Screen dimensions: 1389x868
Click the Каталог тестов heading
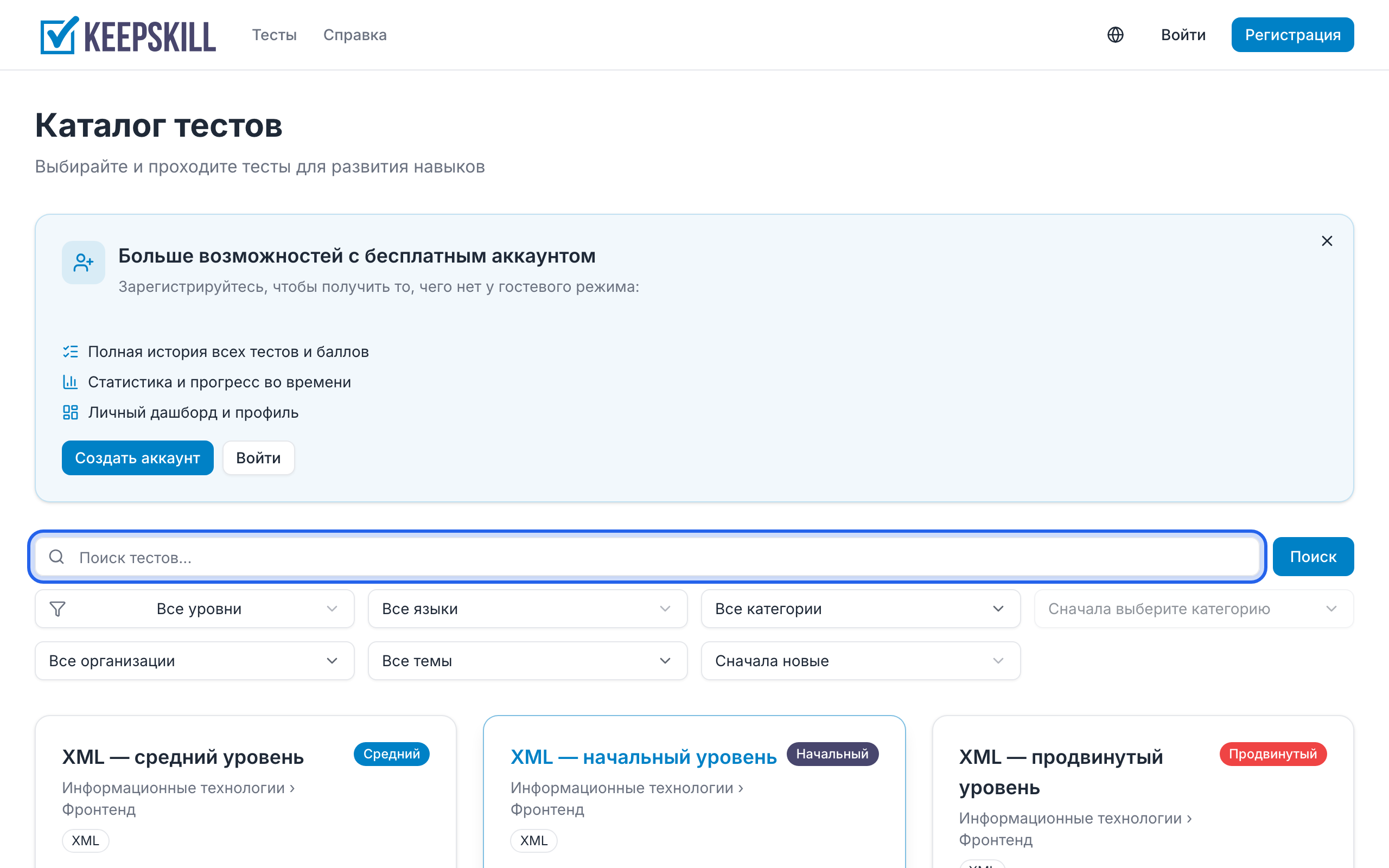click(158, 125)
